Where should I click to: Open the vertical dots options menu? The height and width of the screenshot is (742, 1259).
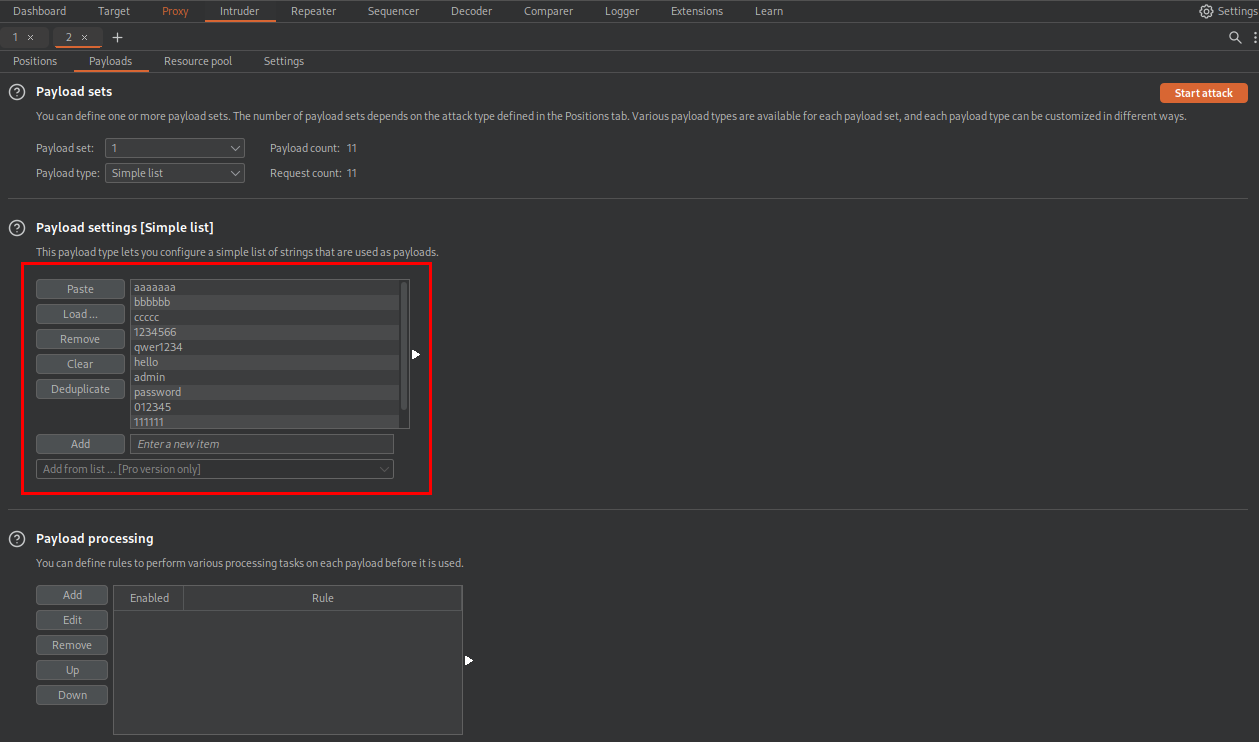1254,37
